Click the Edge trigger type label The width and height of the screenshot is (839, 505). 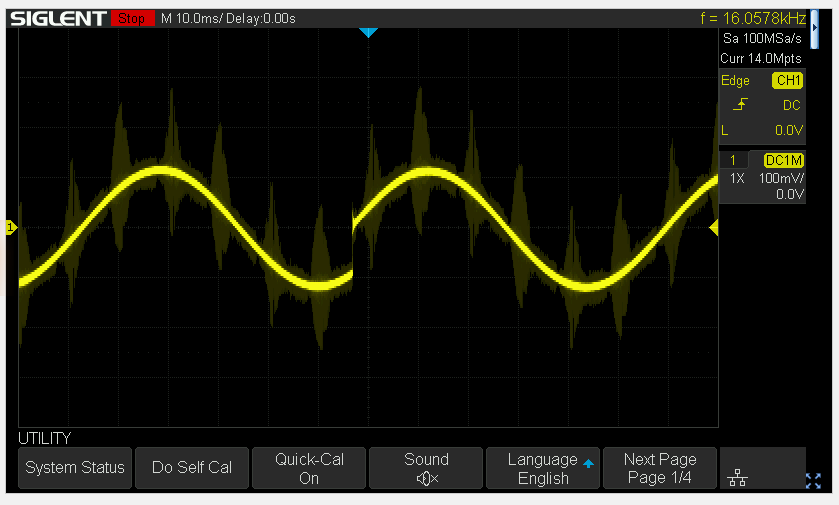coord(735,81)
